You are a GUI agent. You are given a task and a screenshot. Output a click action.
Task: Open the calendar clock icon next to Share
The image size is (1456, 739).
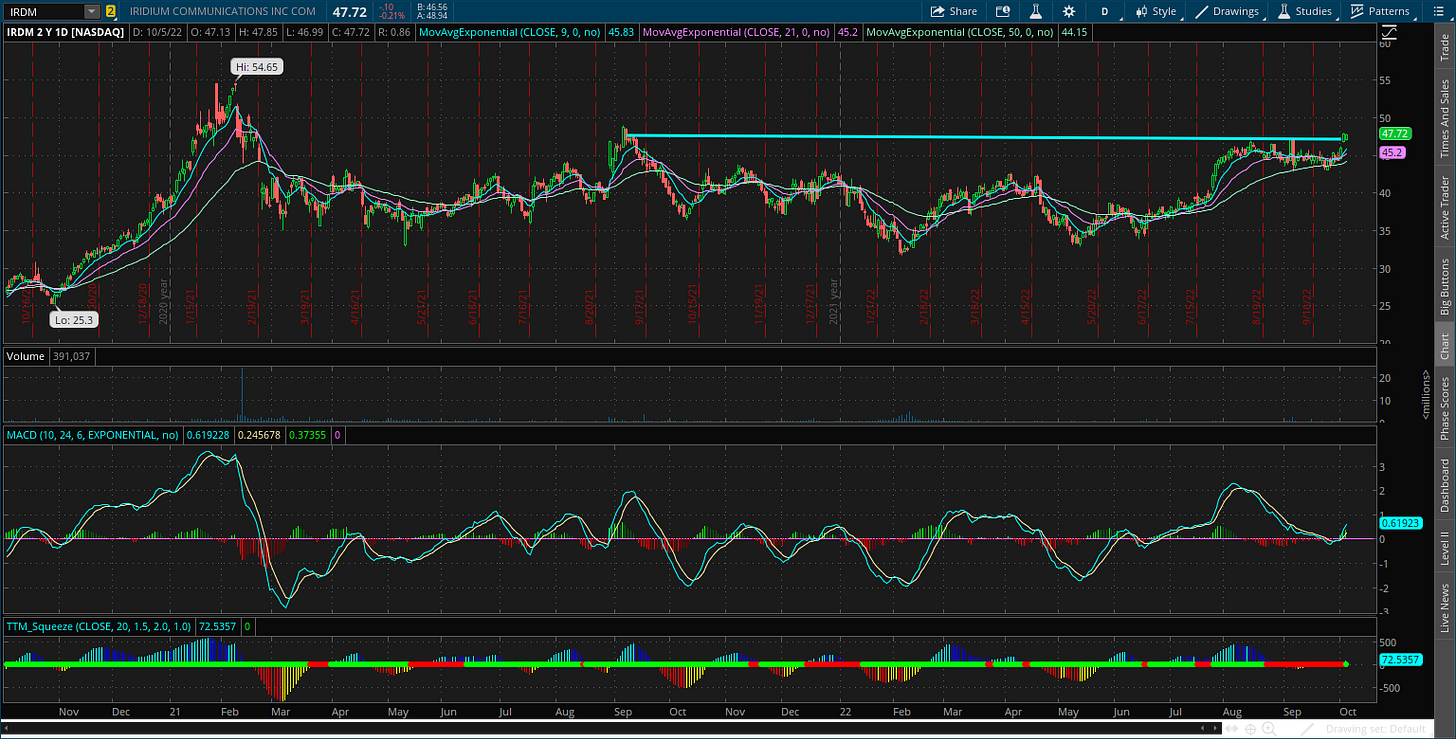pos(1003,11)
